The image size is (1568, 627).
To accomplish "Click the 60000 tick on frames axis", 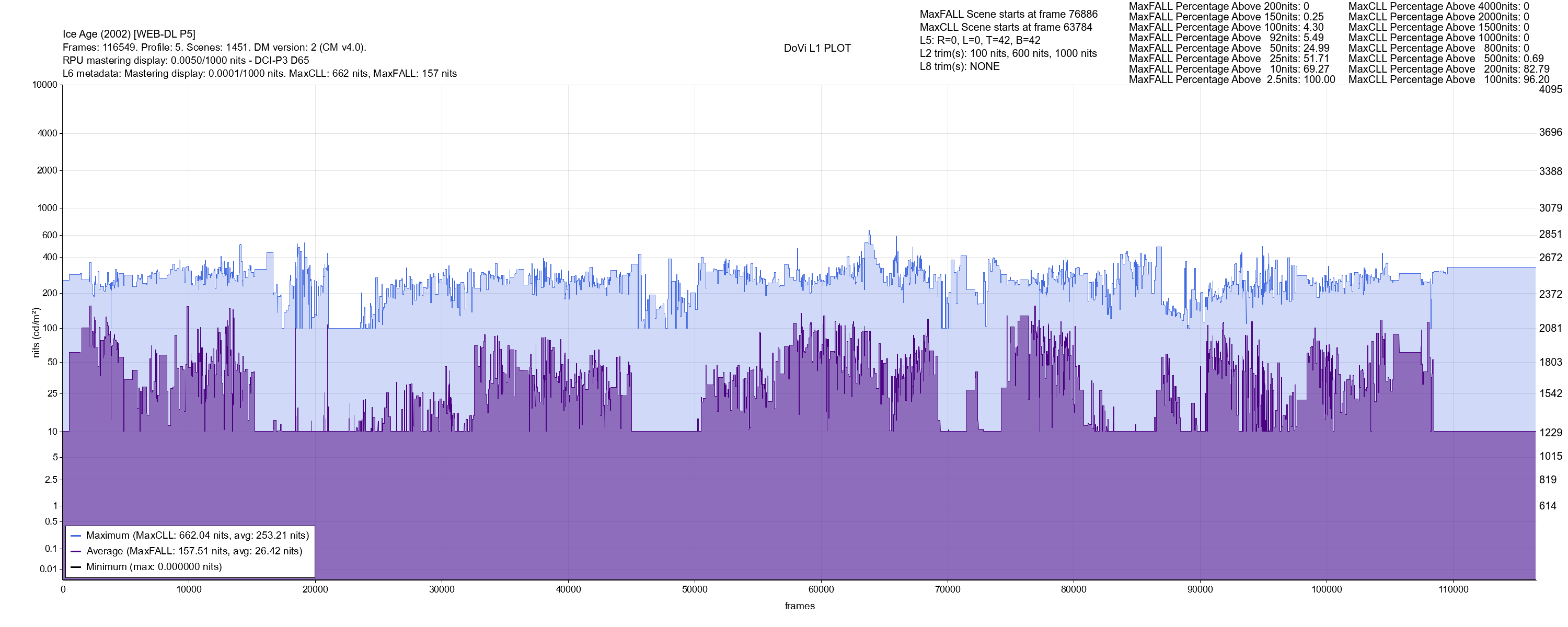I will coord(821,589).
